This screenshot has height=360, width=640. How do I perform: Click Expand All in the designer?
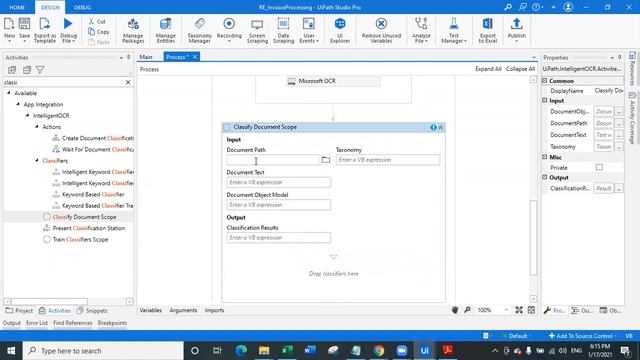pos(488,69)
